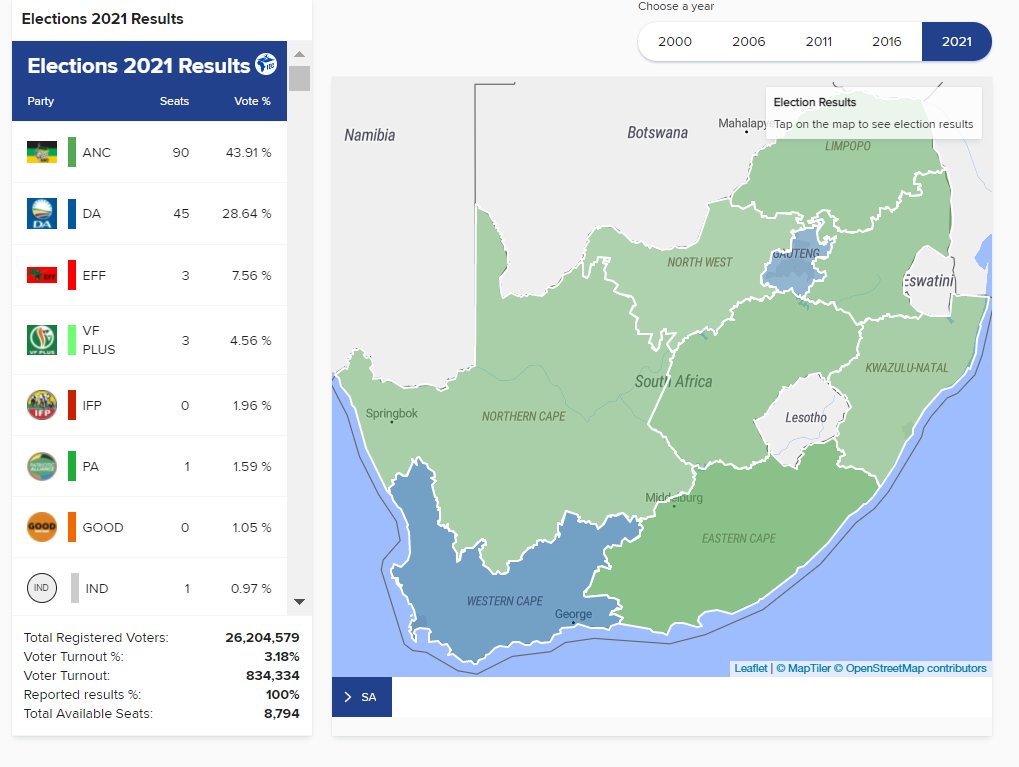Click the Eastern Cape province on map

739,538
